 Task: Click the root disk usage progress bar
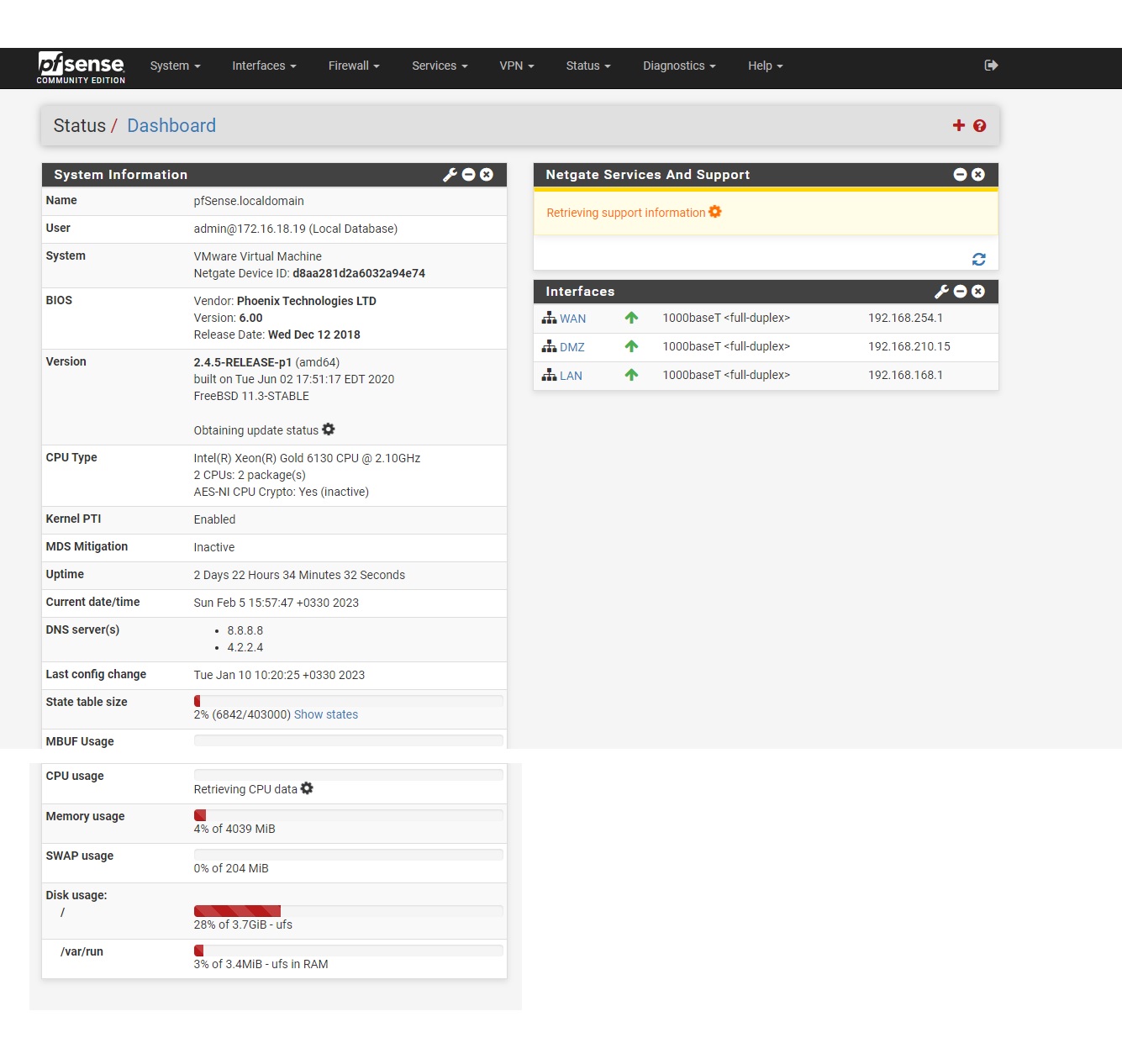pyautogui.click(x=348, y=911)
